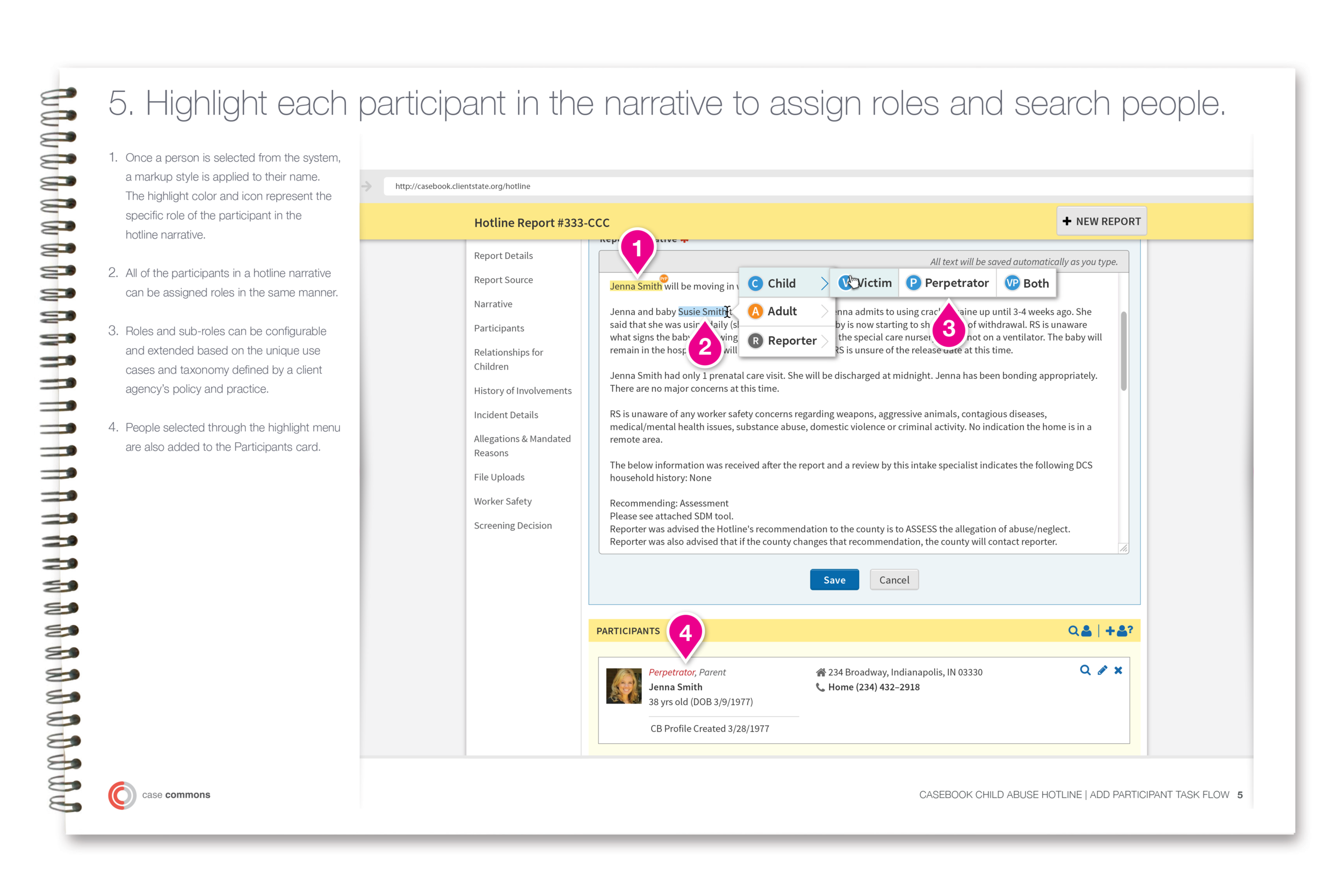1343x896 pixels.
Task: Choose Victim sub-role
Action: pos(865,283)
